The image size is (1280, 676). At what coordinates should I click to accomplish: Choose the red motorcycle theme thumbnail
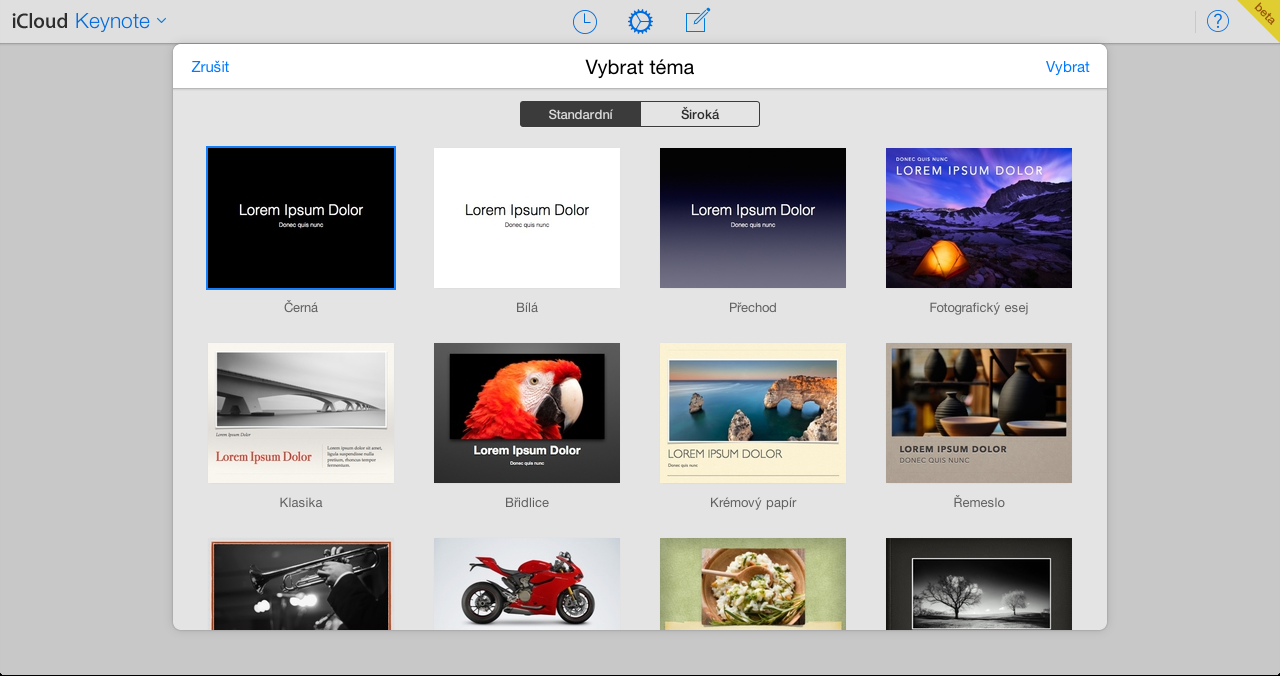coord(527,585)
